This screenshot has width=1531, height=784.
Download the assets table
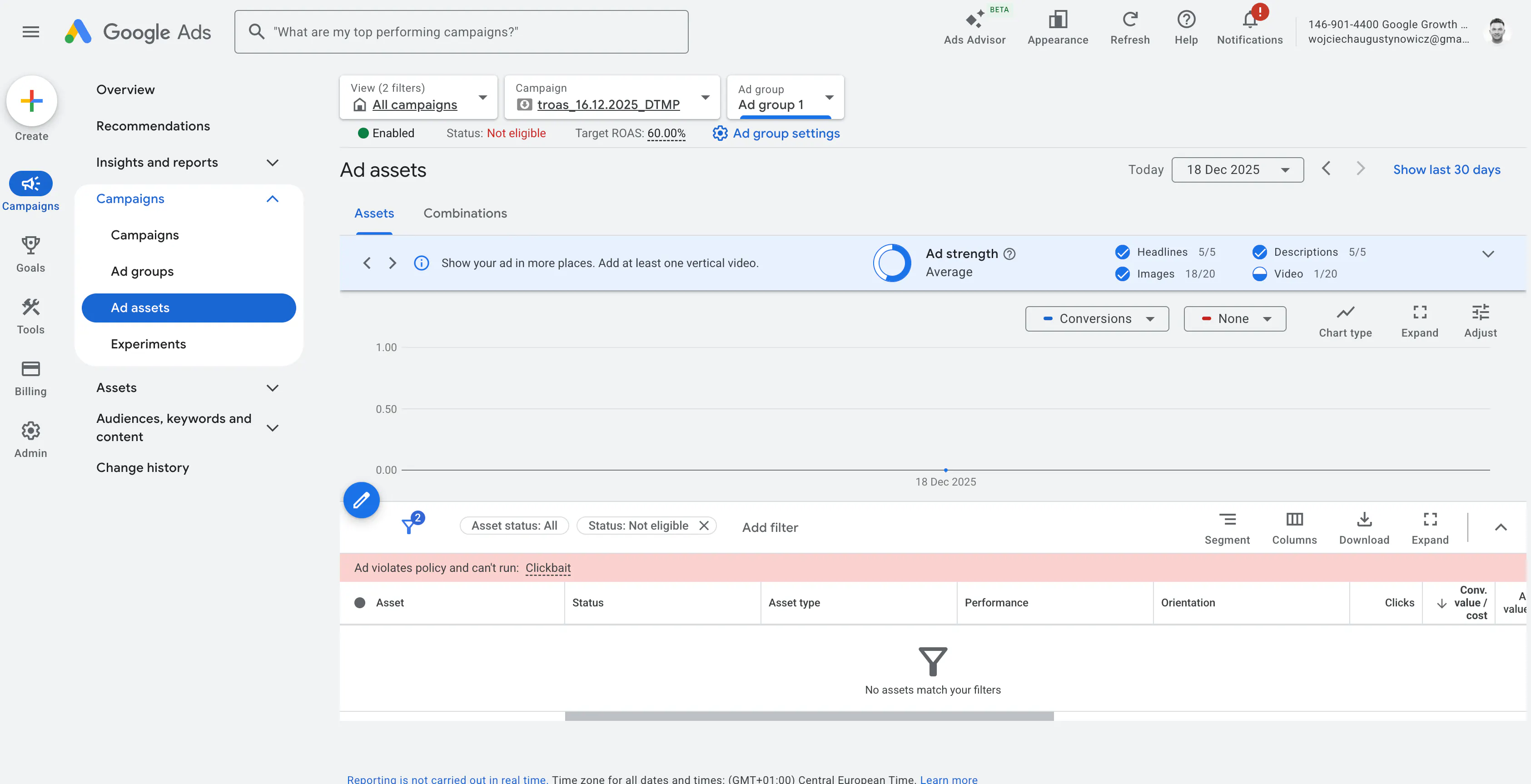[1364, 528]
